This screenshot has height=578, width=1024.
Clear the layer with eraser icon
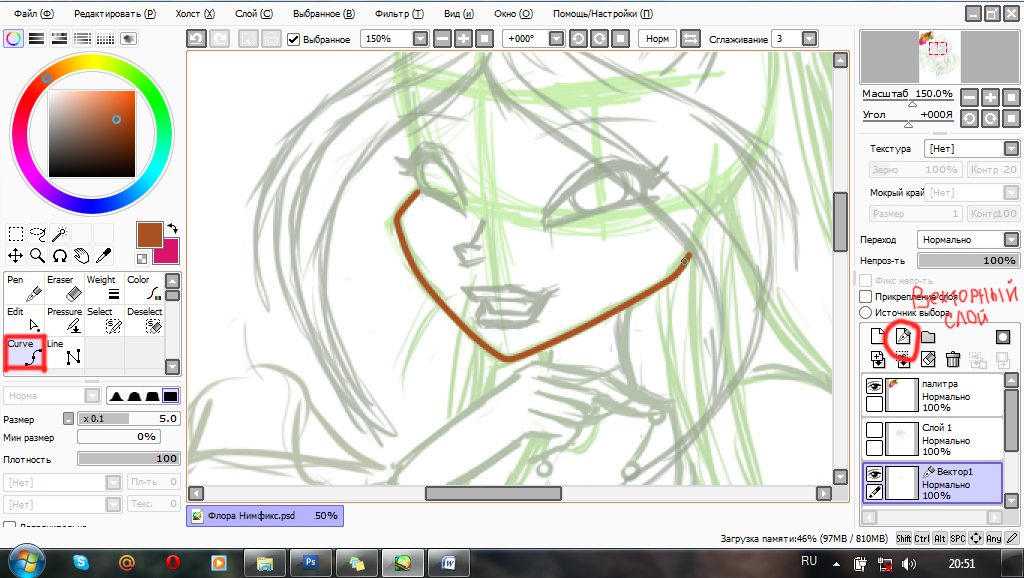[x=928, y=359]
